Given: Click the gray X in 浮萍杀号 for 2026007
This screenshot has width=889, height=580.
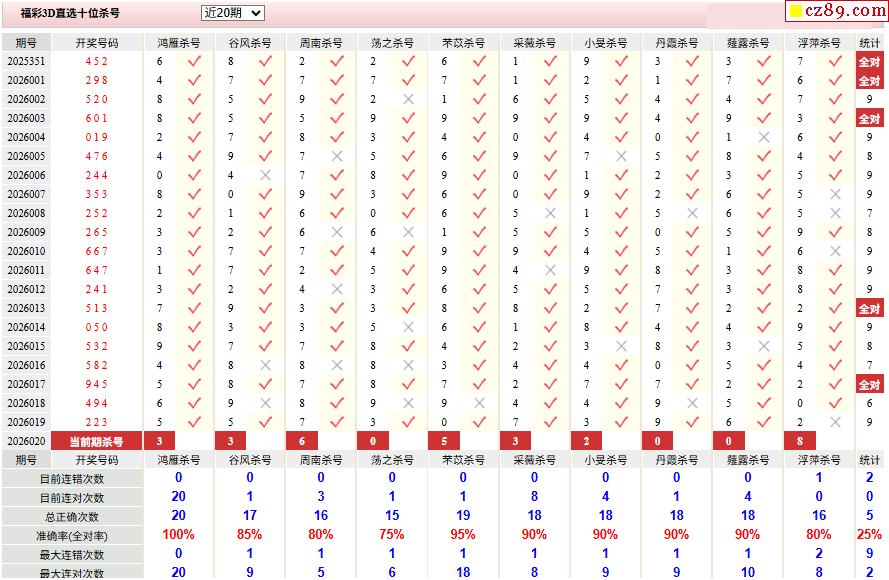Looking at the screenshot, I should [x=835, y=194].
